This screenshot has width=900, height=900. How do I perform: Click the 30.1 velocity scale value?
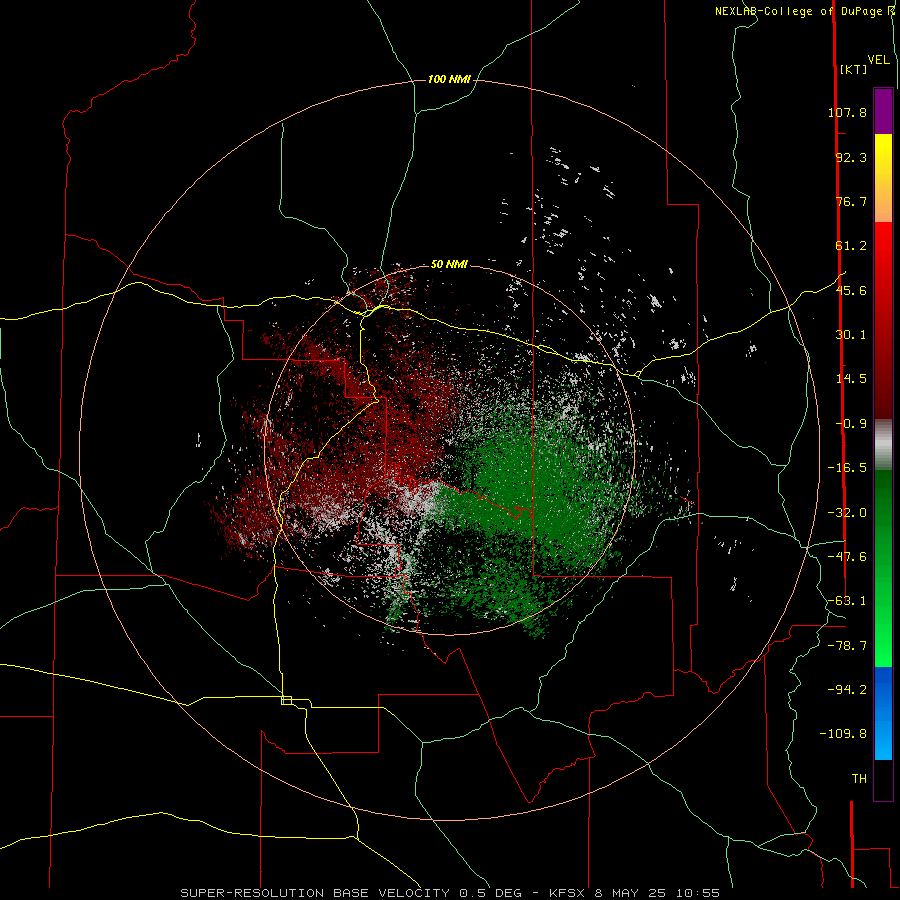coord(851,335)
